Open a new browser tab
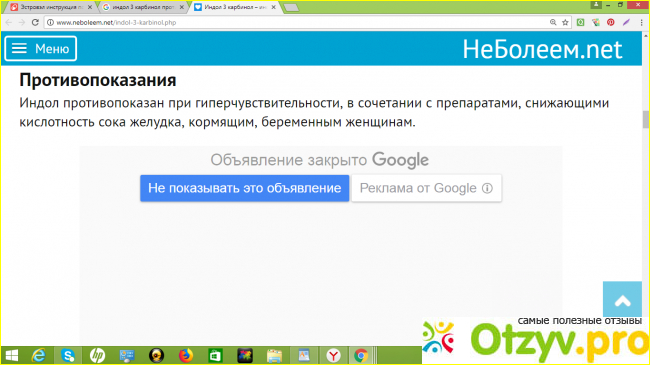 coord(291,7)
